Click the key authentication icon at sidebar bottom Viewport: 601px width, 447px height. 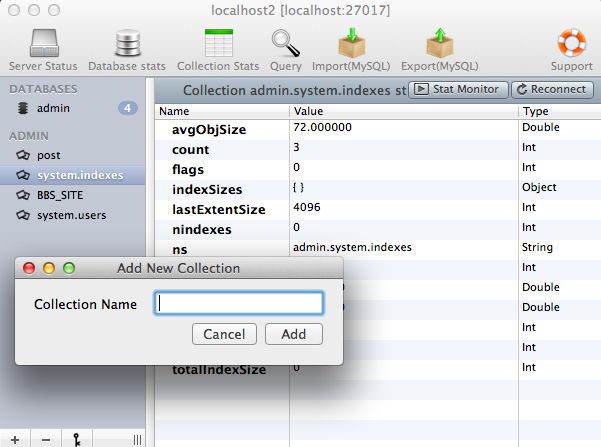[x=77, y=439]
